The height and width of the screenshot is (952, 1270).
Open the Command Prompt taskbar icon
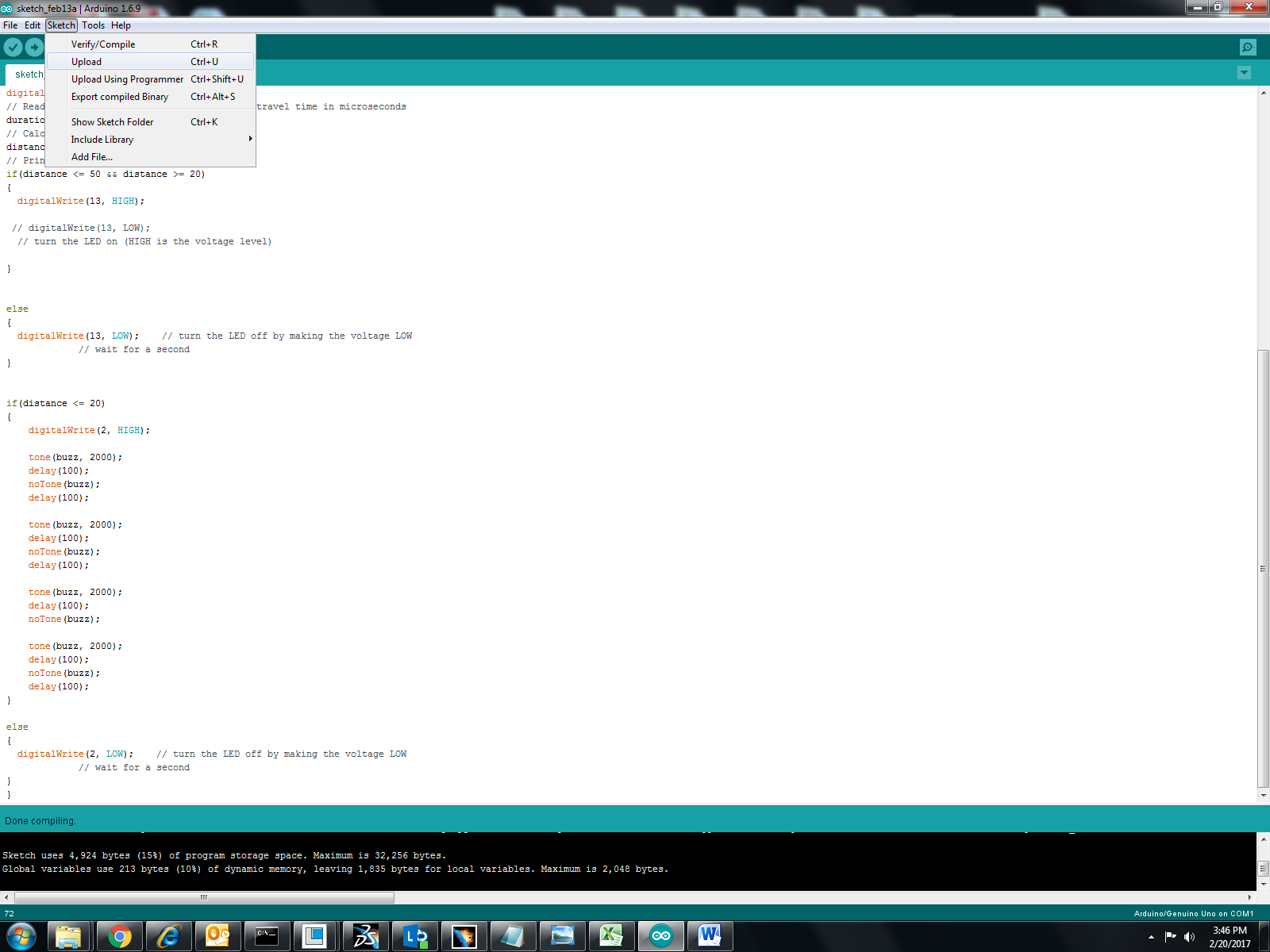[x=267, y=936]
